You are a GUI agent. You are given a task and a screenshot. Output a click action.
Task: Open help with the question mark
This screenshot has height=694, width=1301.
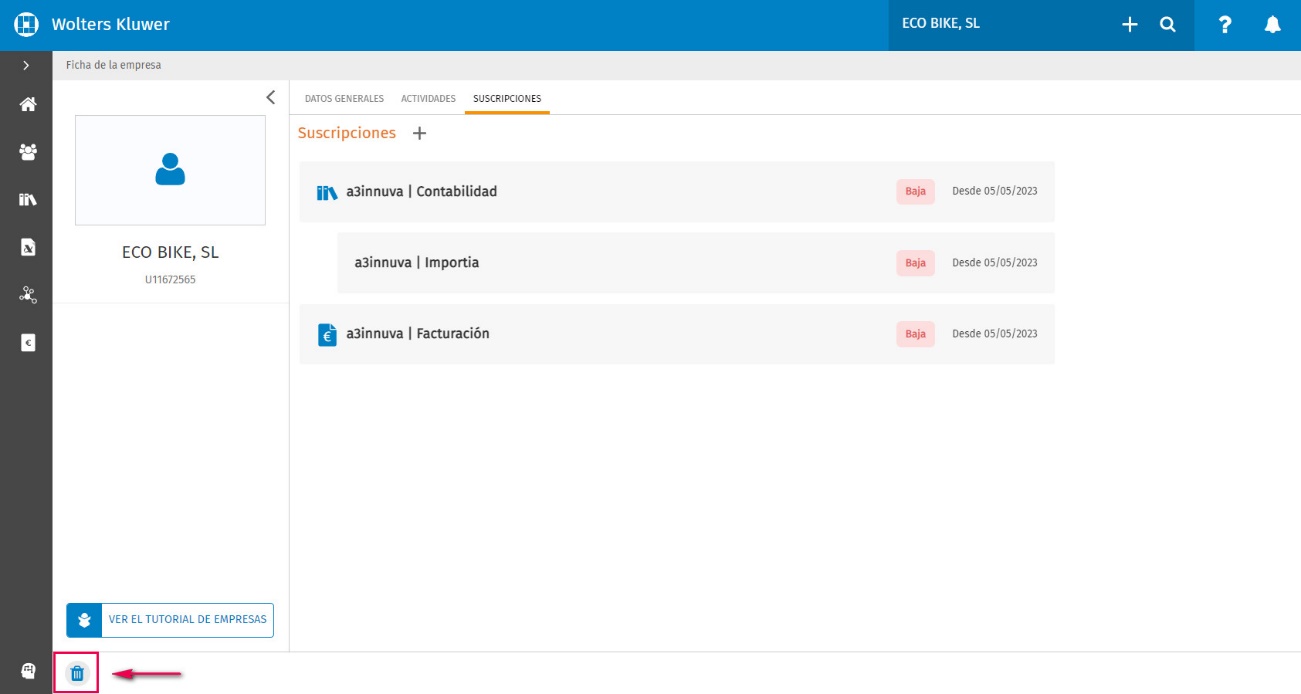coord(1225,25)
